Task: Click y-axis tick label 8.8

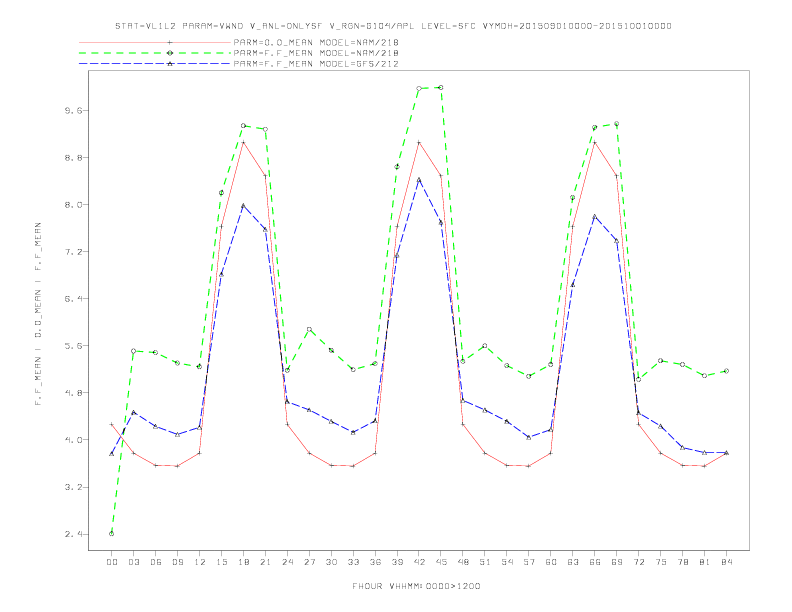Action: point(73,158)
